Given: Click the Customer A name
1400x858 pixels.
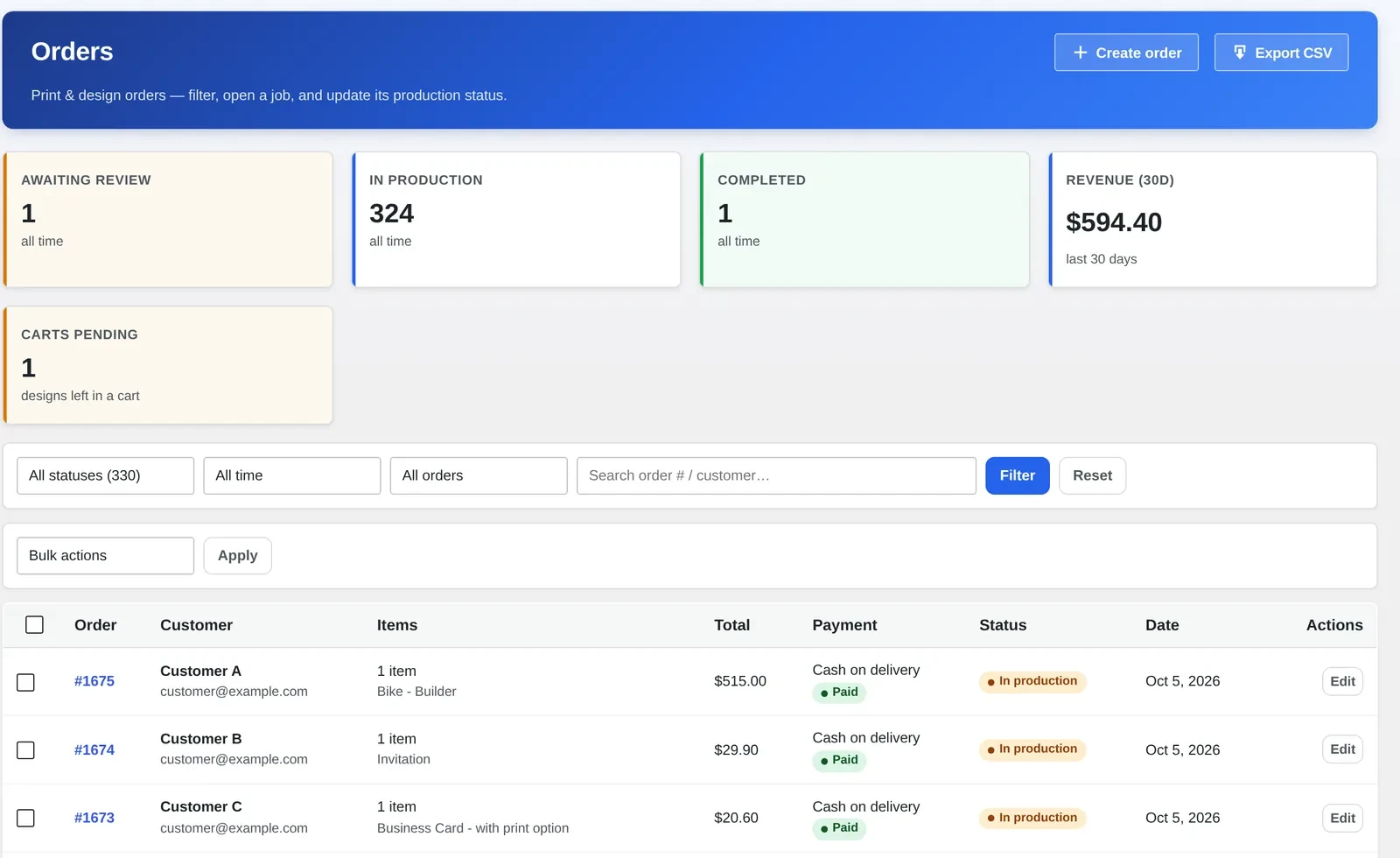Looking at the screenshot, I should [x=200, y=671].
